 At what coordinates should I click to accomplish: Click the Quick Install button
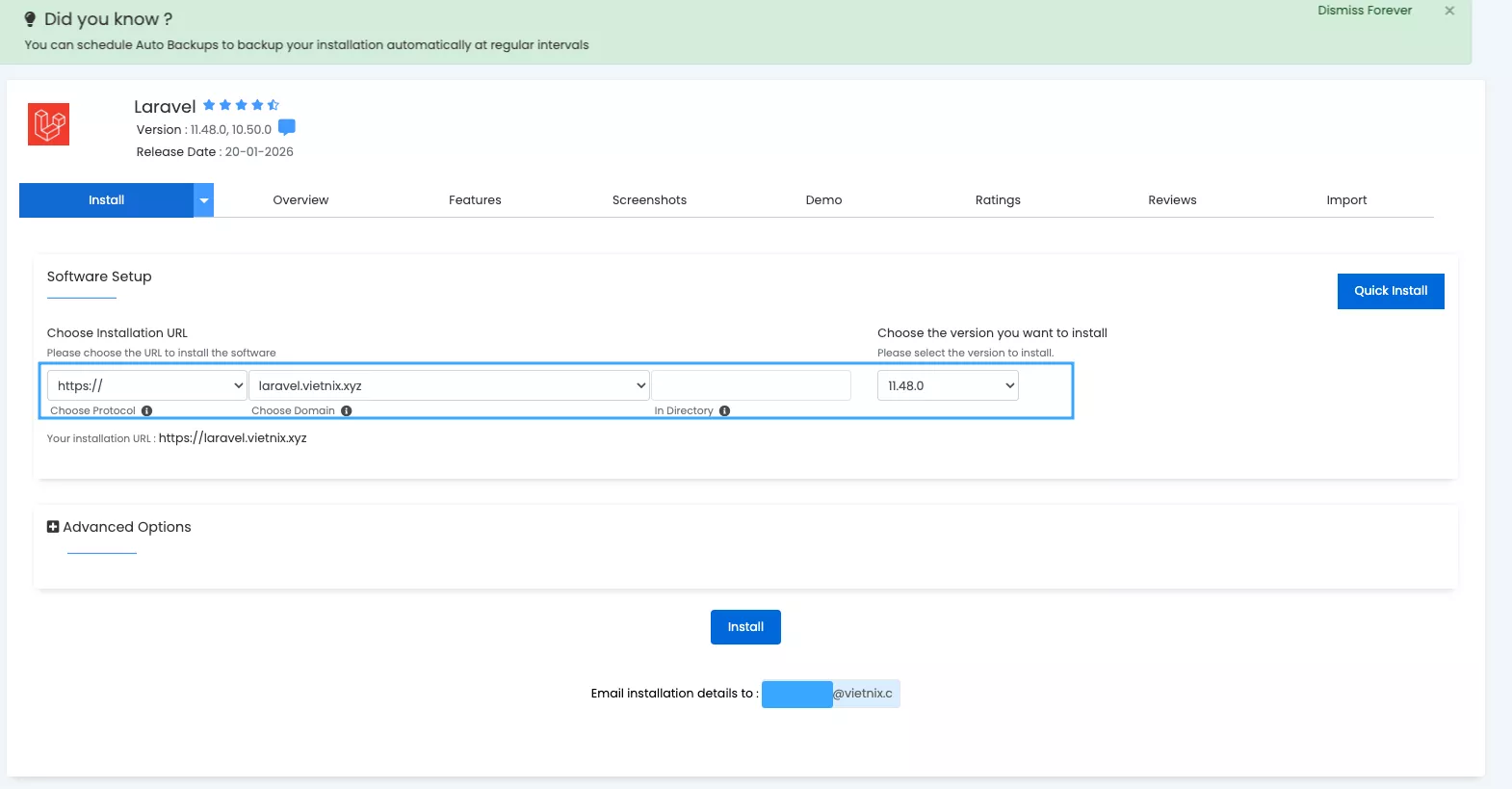click(x=1391, y=291)
